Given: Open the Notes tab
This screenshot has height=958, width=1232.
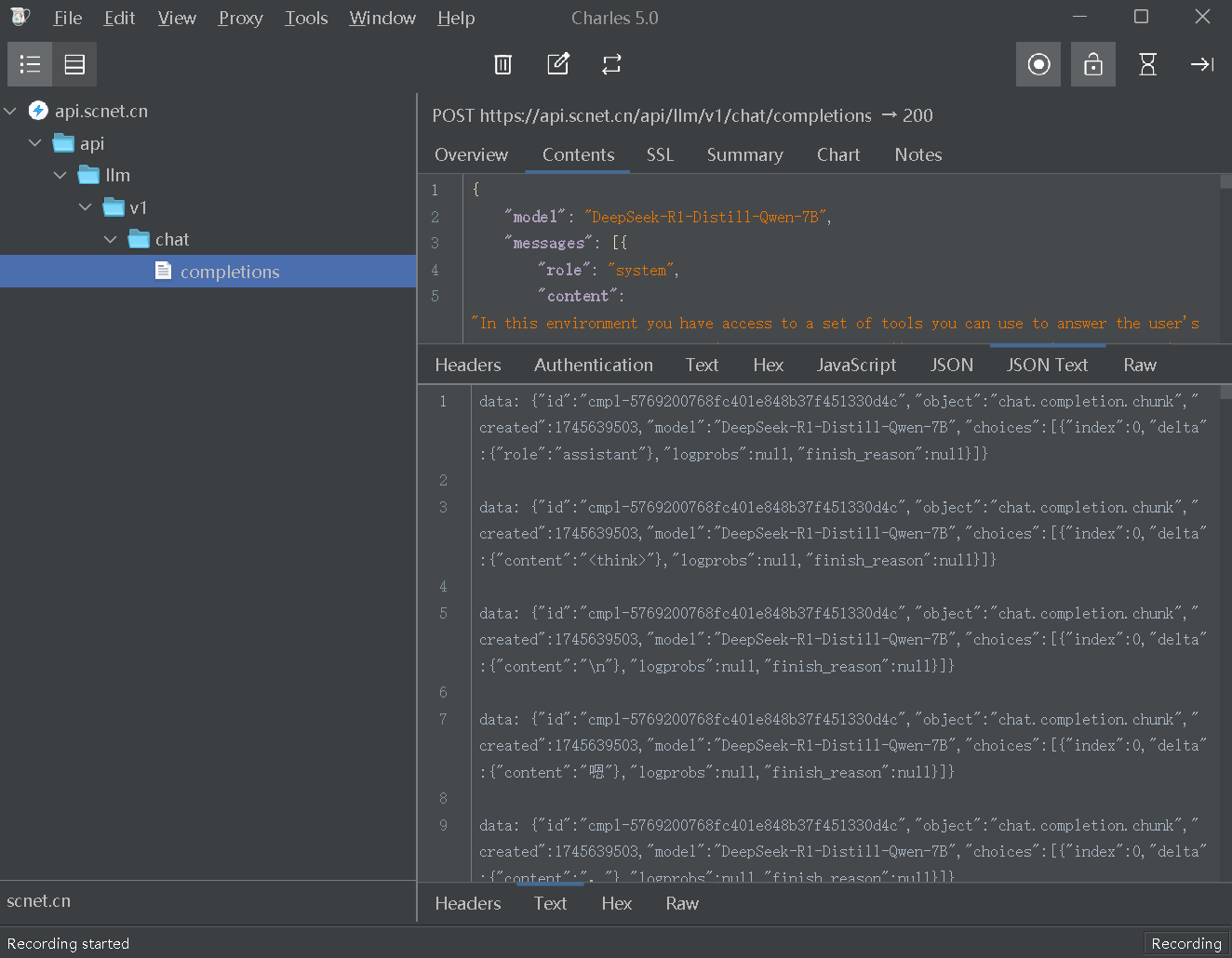Looking at the screenshot, I should point(917,154).
